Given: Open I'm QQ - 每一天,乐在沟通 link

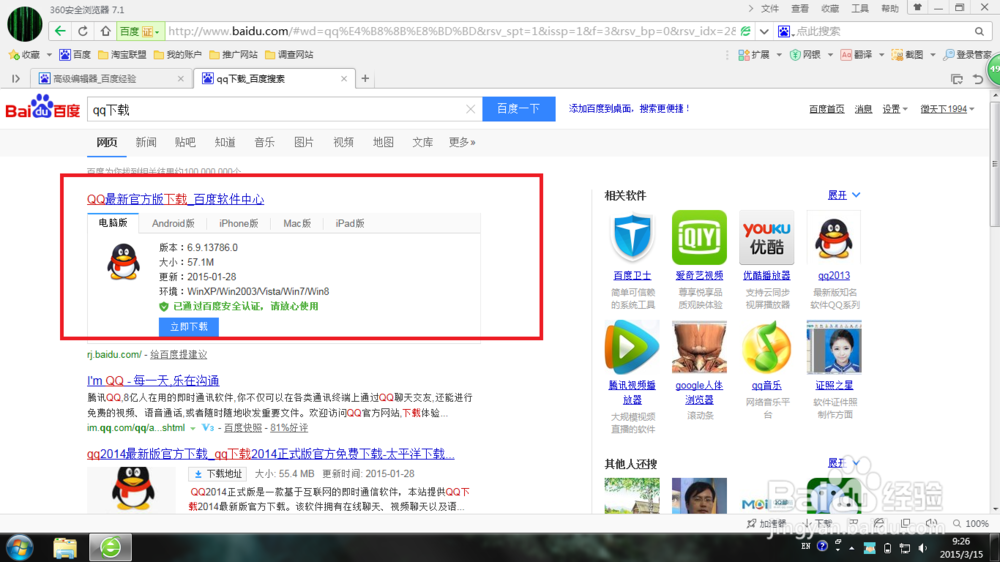Looking at the screenshot, I should pyautogui.click(x=153, y=381).
